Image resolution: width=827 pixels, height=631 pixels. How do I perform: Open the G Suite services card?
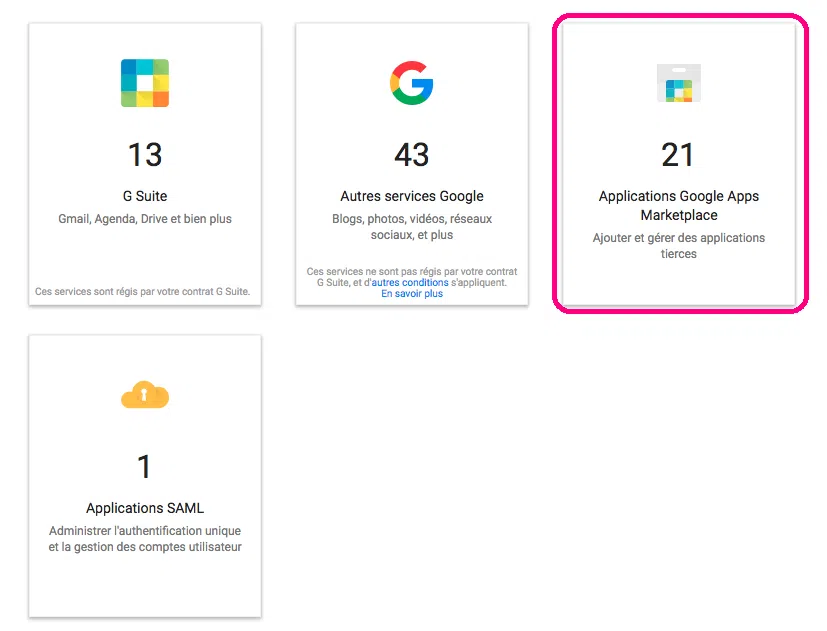(145, 164)
